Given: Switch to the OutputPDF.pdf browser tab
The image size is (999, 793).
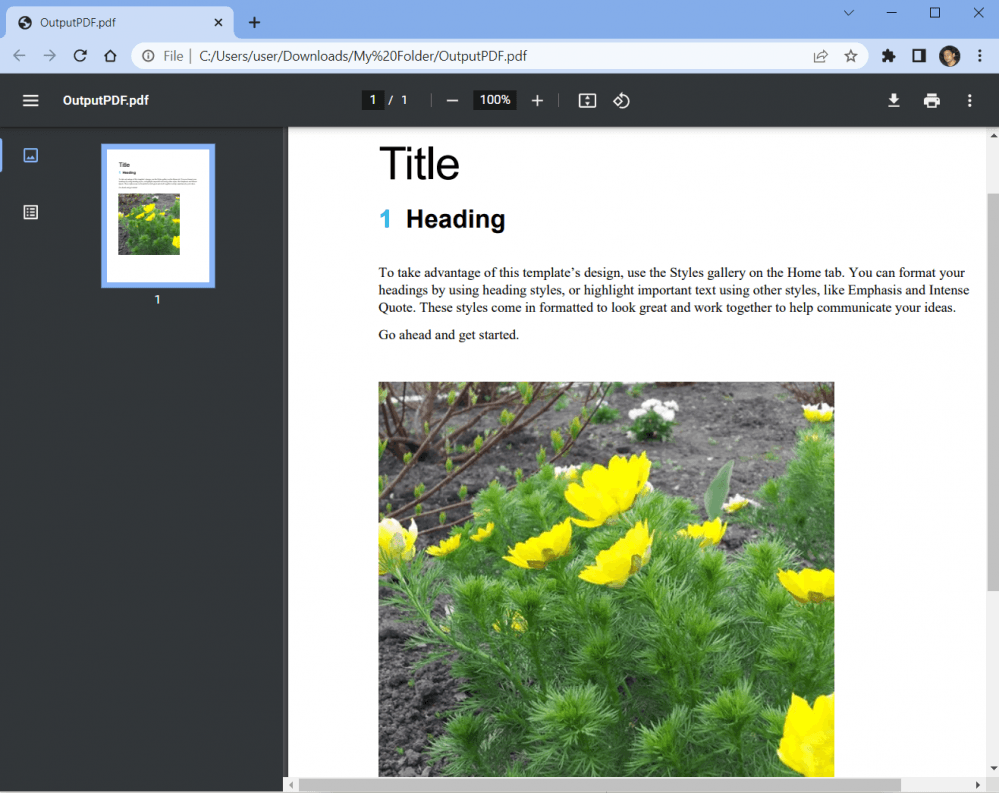Looking at the screenshot, I should coord(110,21).
